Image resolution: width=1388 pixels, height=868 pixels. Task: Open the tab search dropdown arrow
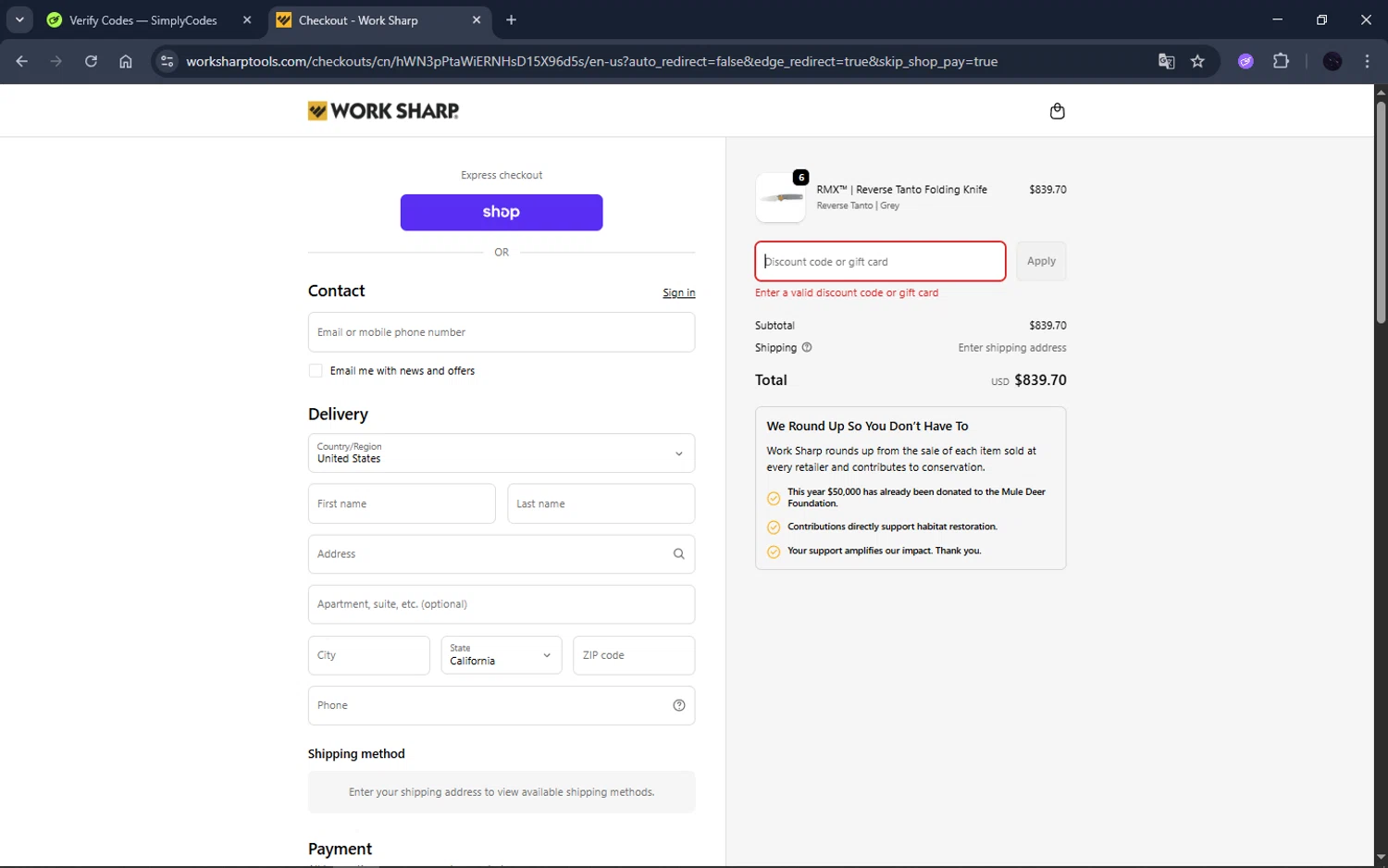point(19,19)
